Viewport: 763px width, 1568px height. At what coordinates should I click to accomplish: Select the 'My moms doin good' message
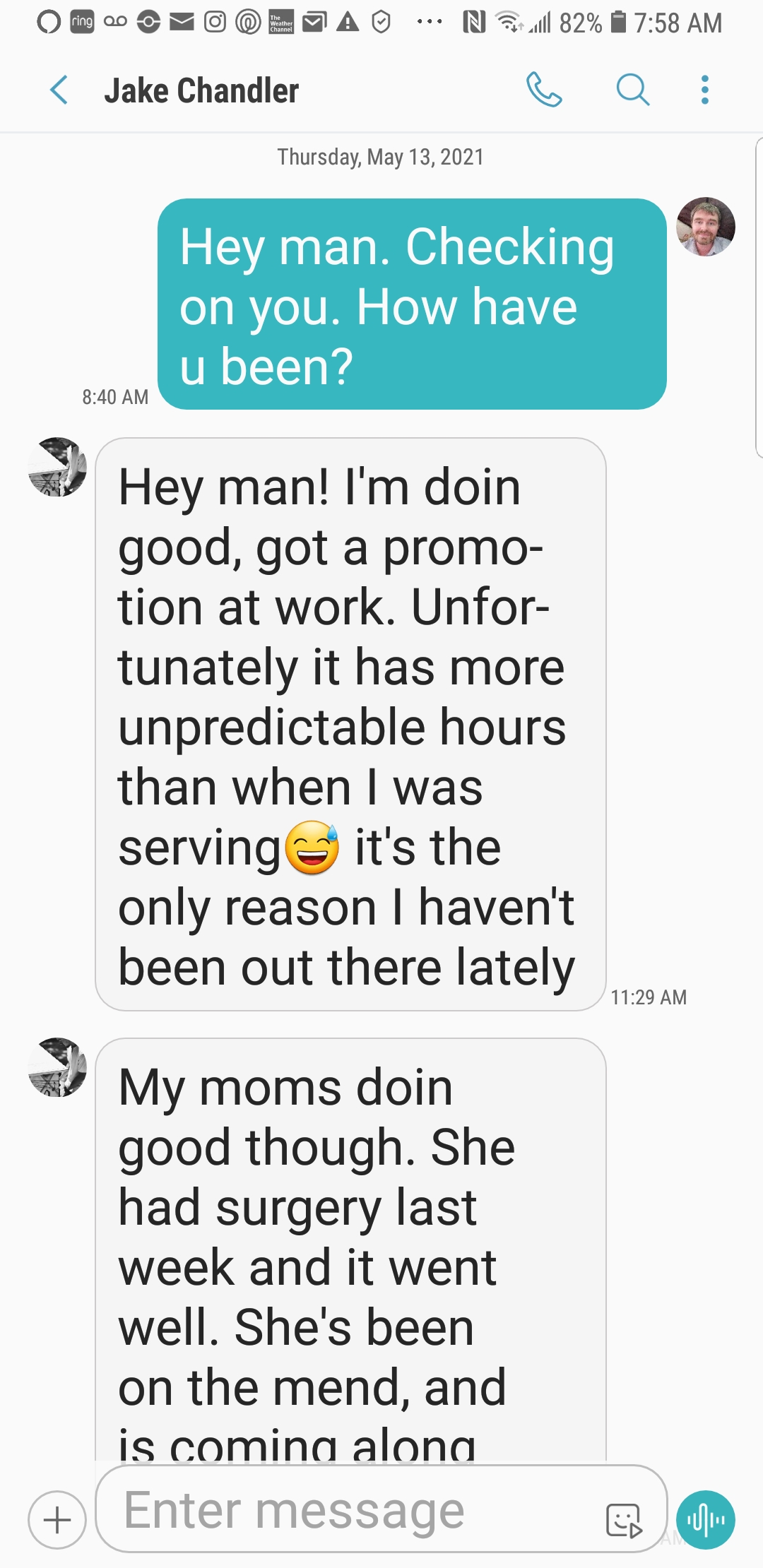(350, 1250)
